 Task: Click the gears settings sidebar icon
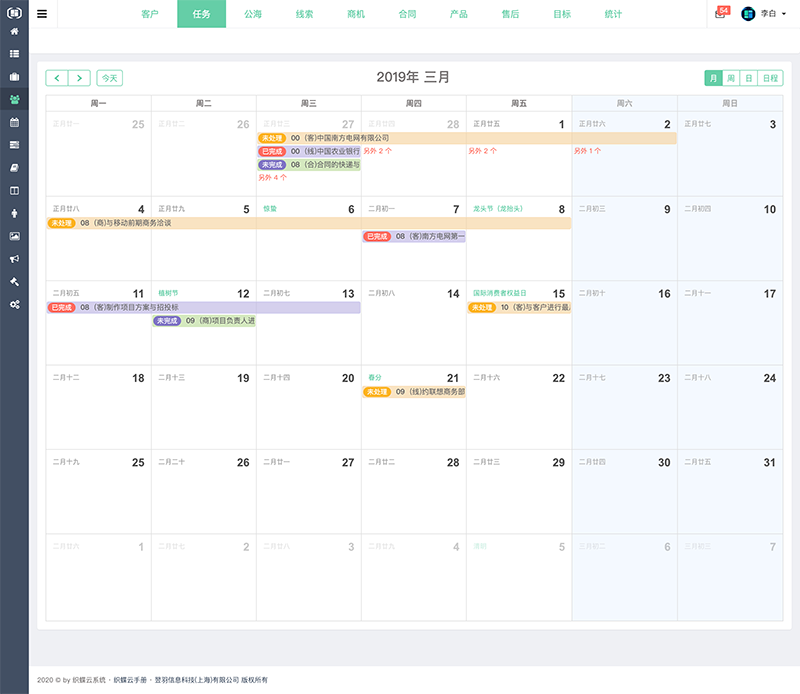[14, 304]
